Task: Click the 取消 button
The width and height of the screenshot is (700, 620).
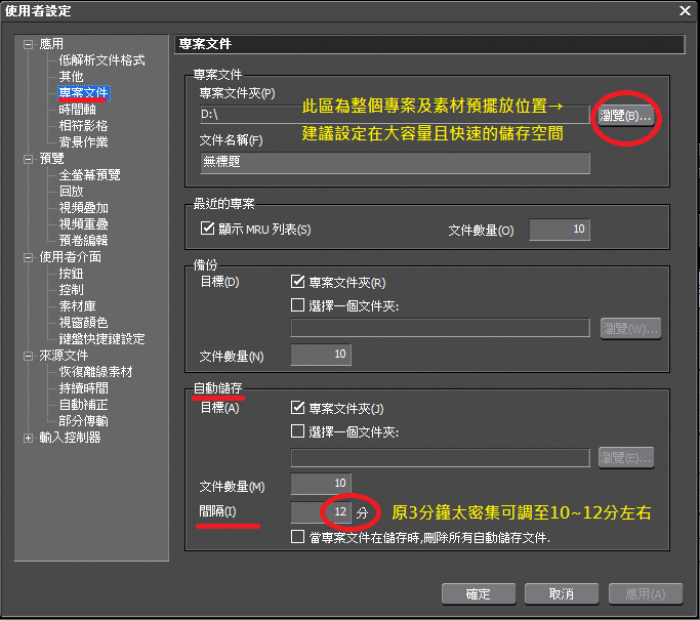Action: click(x=561, y=594)
